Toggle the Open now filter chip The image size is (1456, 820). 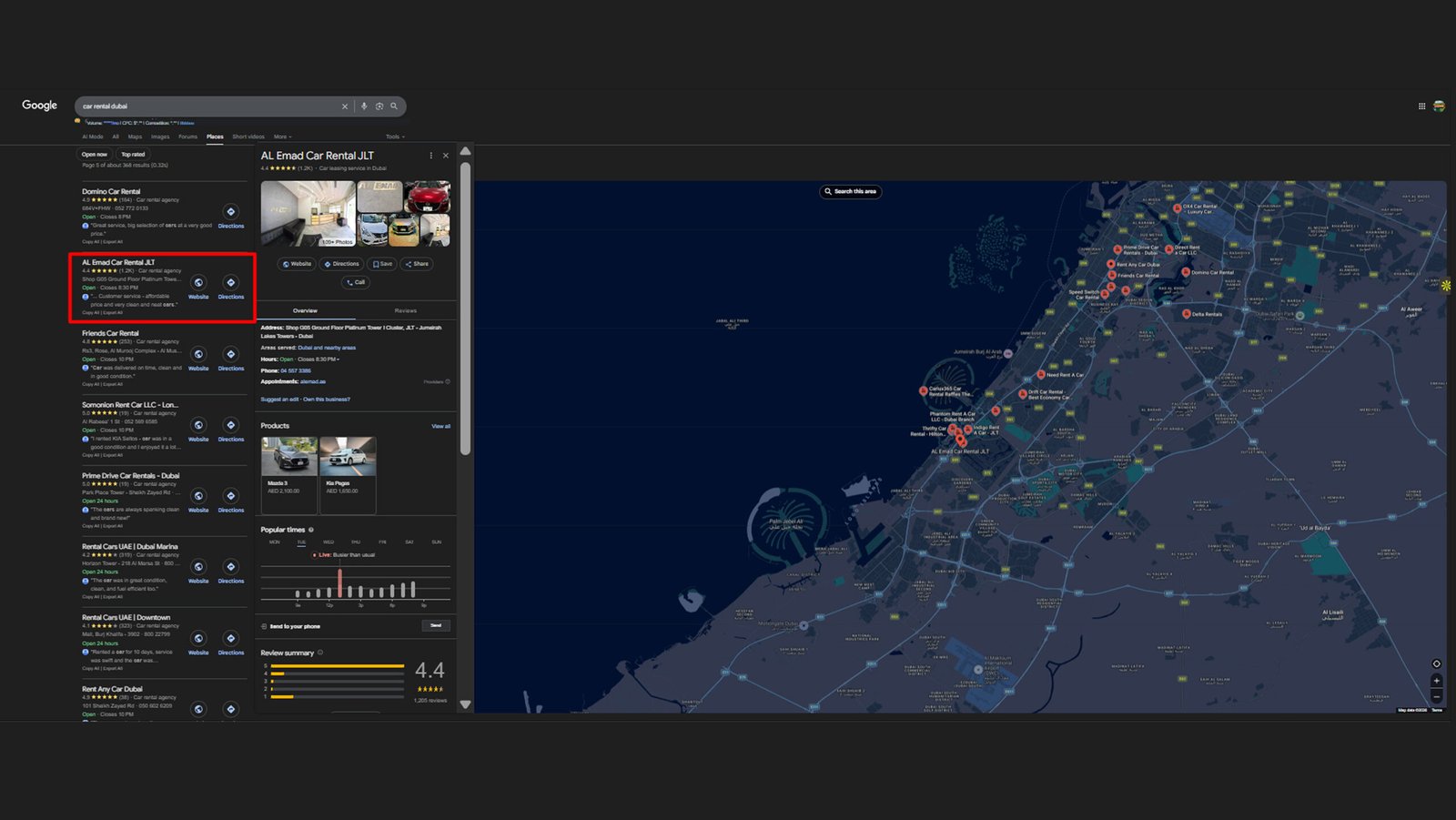click(95, 155)
